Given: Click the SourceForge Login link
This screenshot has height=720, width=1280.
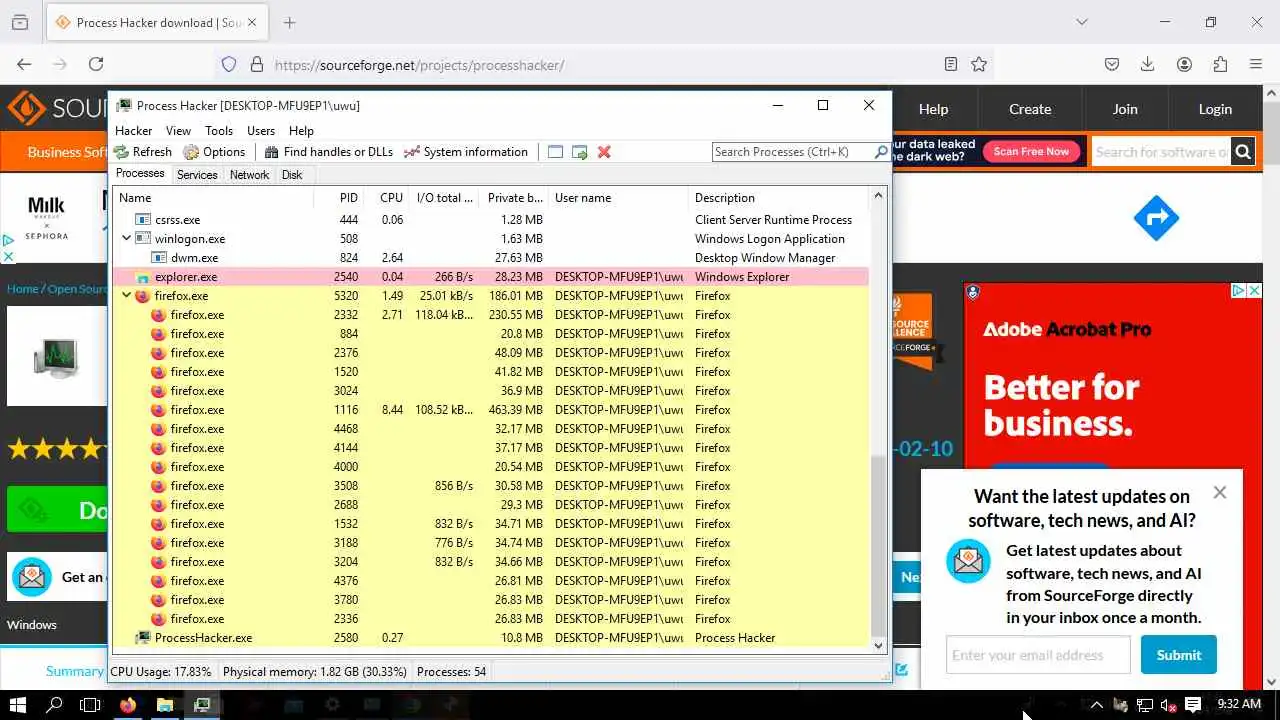Looking at the screenshot, I should click(1215, 109).
